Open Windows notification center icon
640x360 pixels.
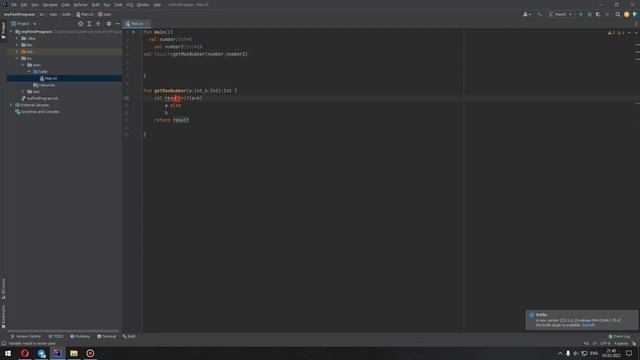coord(629,353)
